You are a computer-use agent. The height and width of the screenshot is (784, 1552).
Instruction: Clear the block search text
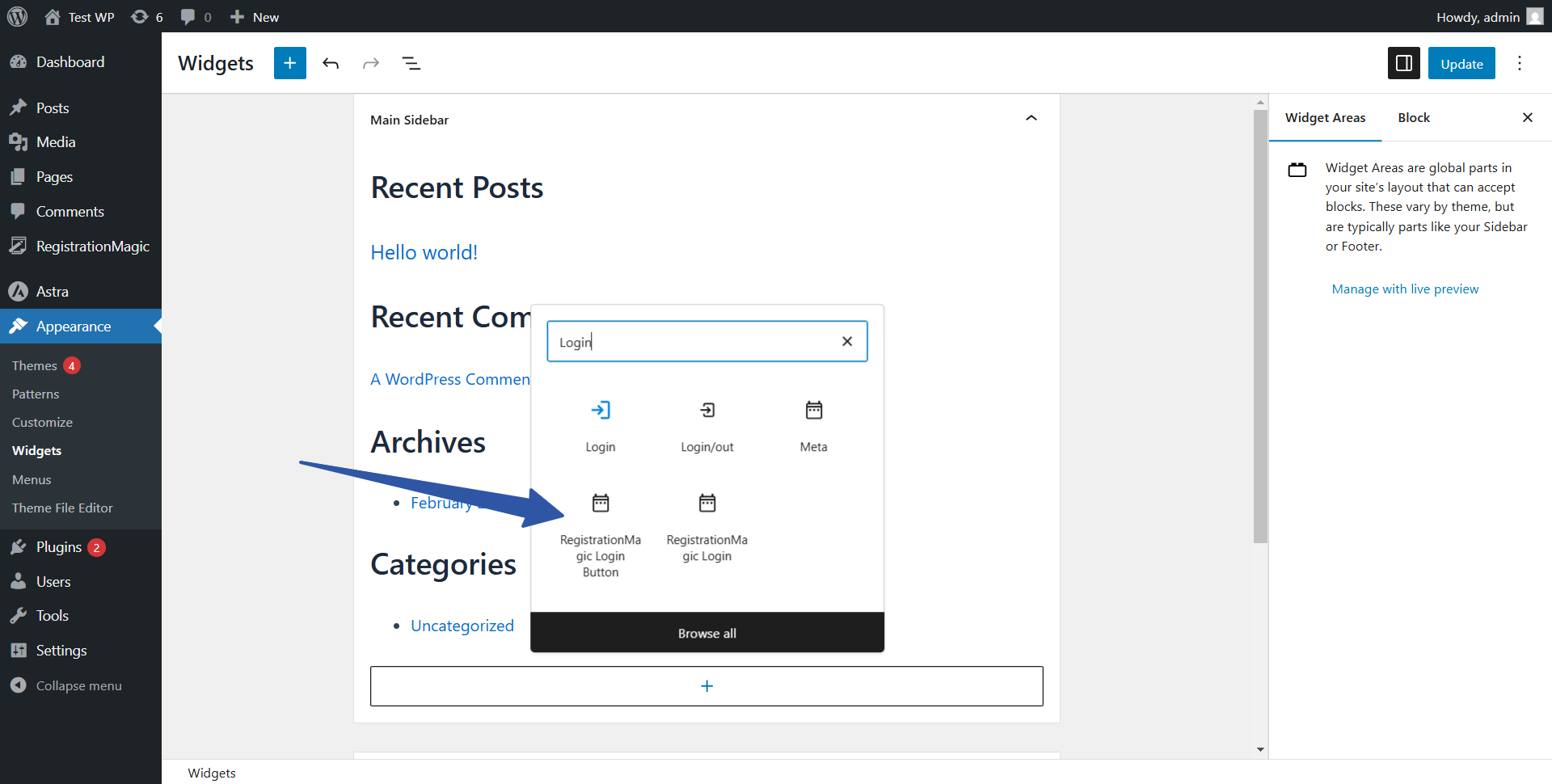point(846,342)
